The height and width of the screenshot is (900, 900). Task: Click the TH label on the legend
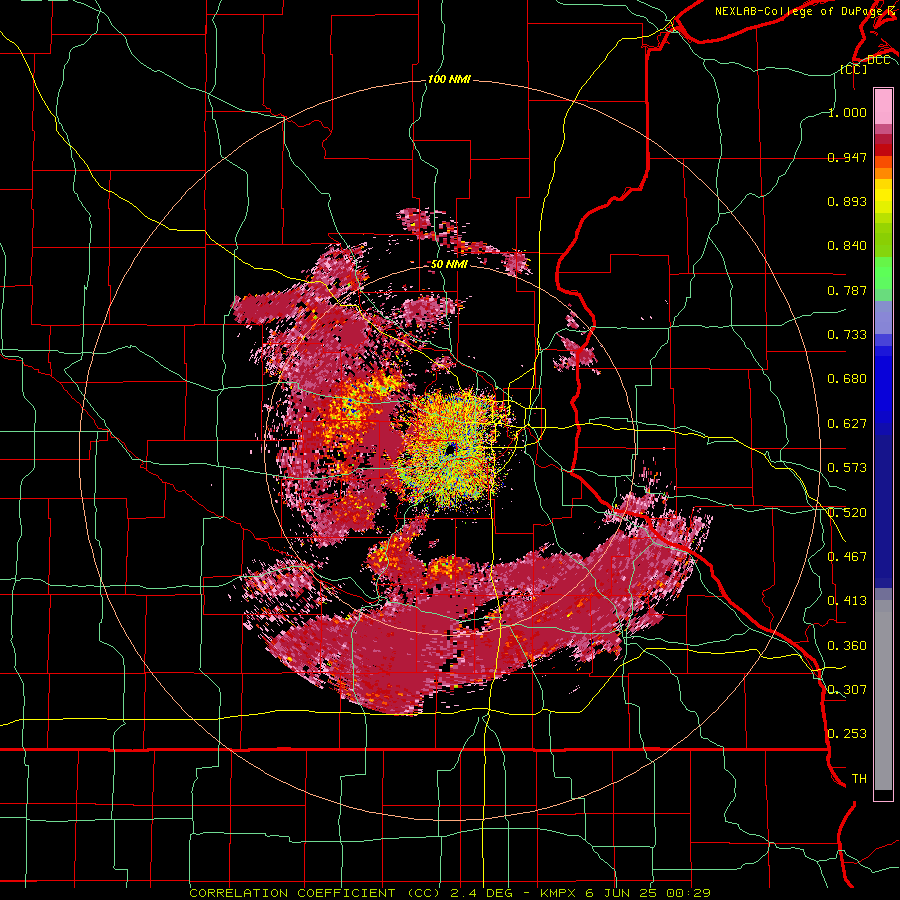[x=859, y=778]
